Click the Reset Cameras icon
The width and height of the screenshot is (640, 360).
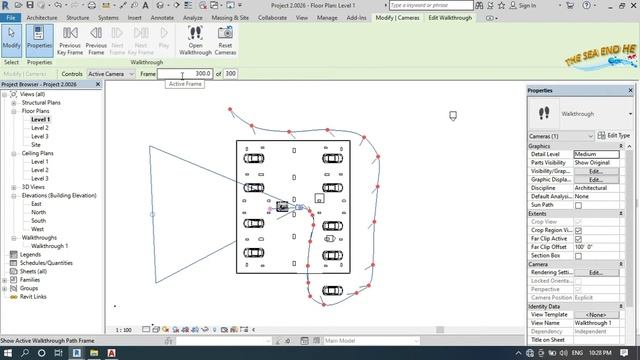[x=225, y=33]
